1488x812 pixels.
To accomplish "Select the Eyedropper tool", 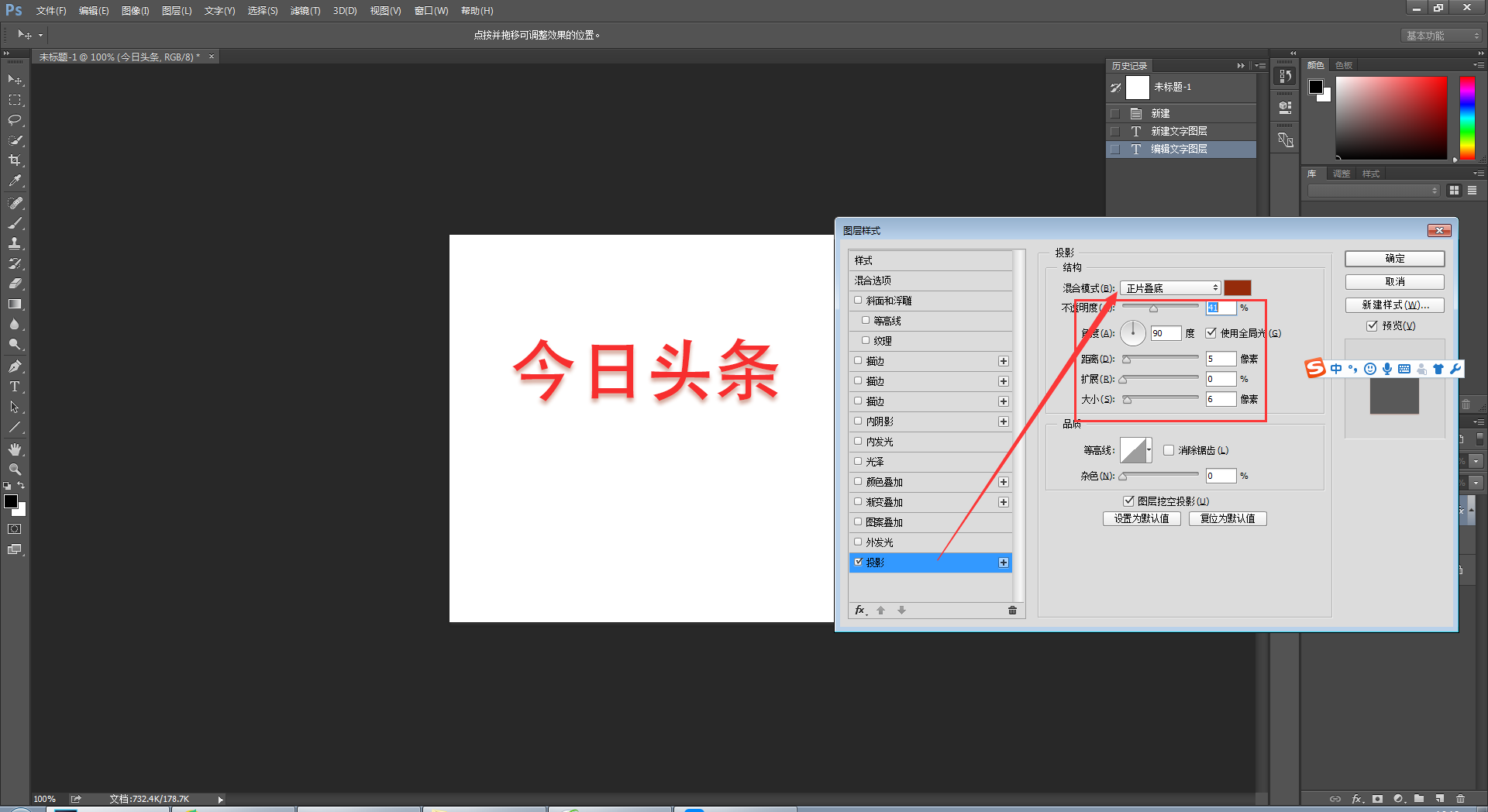I will [15, 181].
